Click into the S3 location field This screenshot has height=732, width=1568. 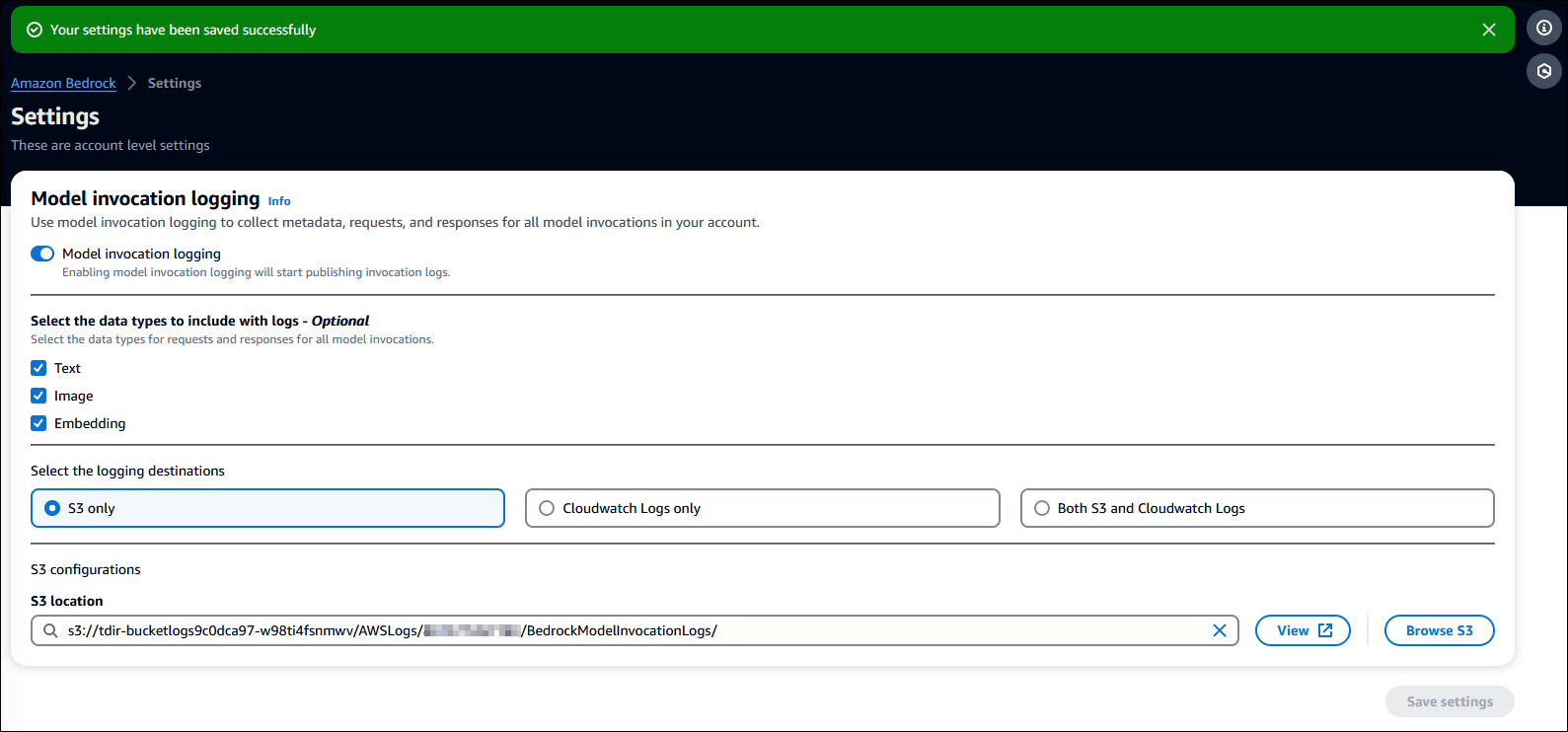tap(635, 630)
